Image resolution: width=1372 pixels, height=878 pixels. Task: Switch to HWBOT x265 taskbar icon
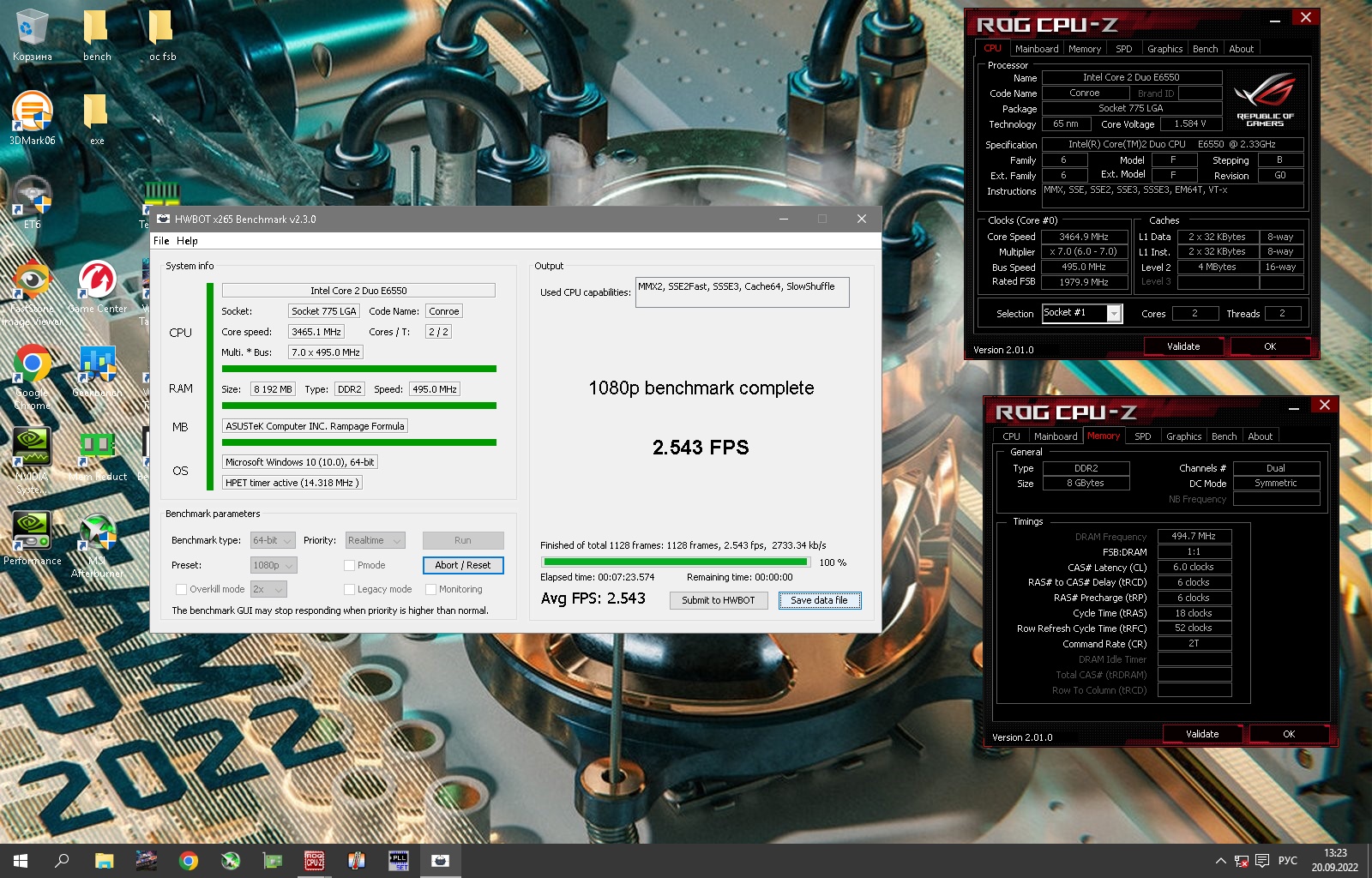tap(441, 861)
